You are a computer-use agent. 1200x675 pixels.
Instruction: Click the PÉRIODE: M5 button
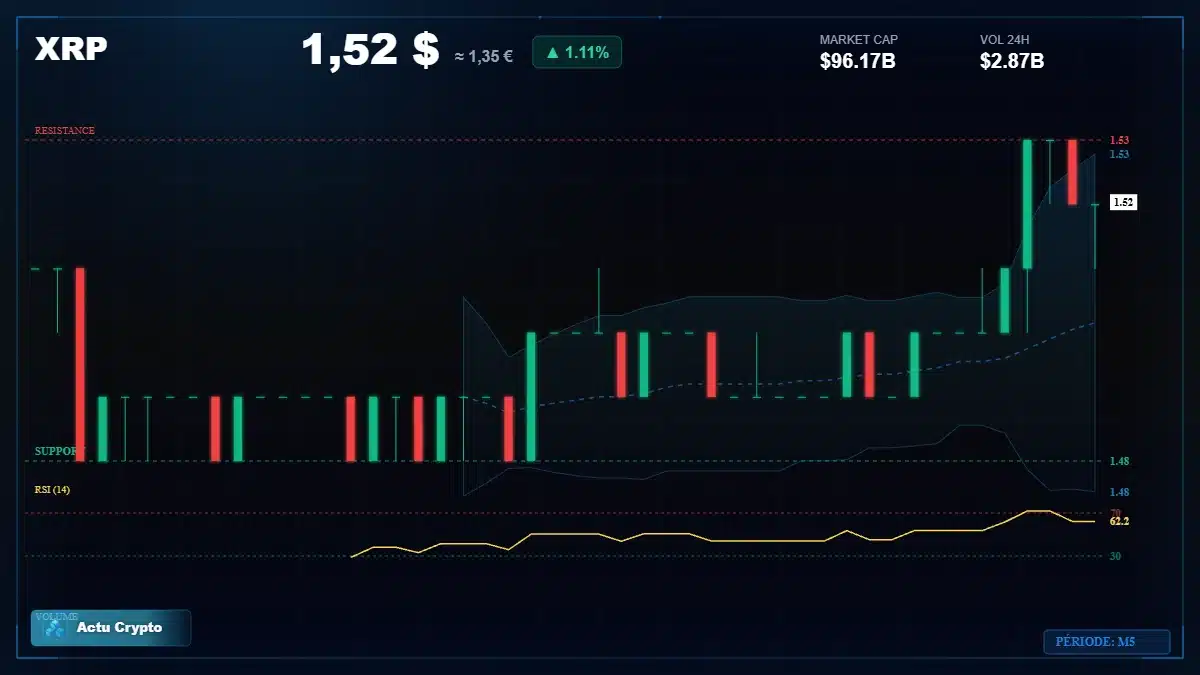coord(1106,642)
